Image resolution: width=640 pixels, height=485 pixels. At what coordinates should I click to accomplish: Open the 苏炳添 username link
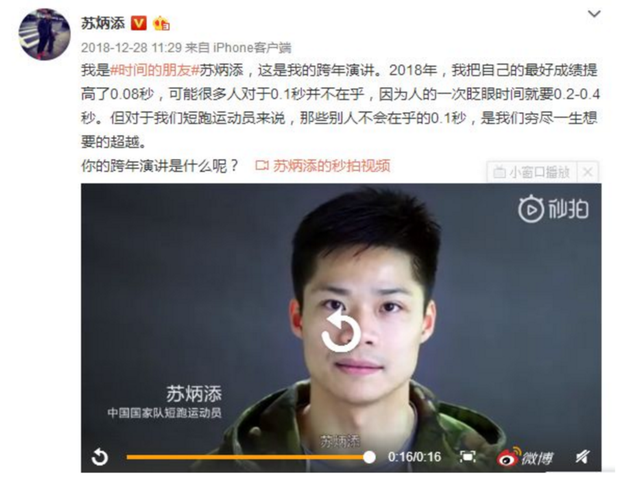(103, 23)
